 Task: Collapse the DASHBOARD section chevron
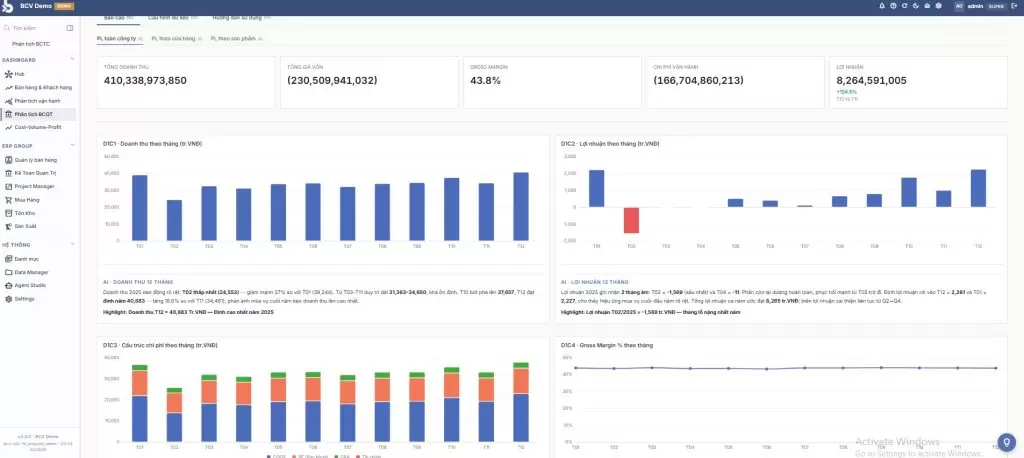72,60
